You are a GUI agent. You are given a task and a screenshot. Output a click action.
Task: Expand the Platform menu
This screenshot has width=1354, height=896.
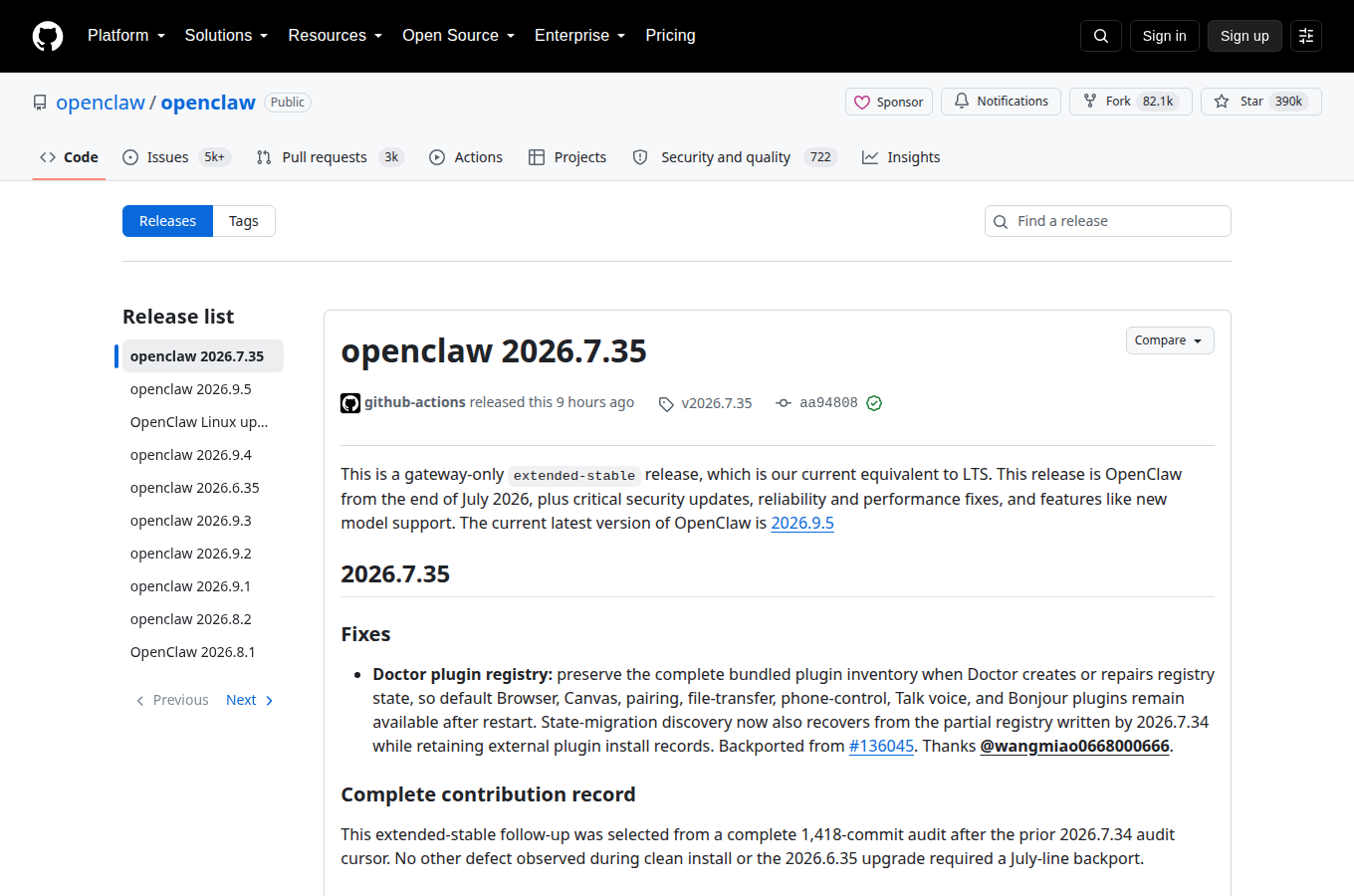tap(126, 36)
